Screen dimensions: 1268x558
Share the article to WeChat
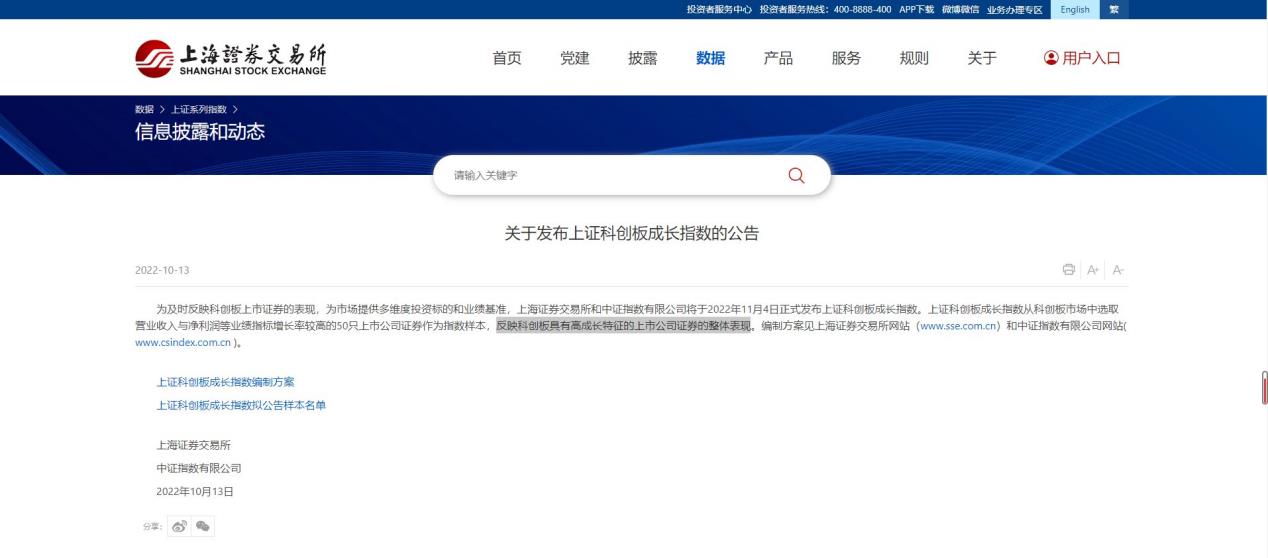pyautogui.click(x=203, y=526)
